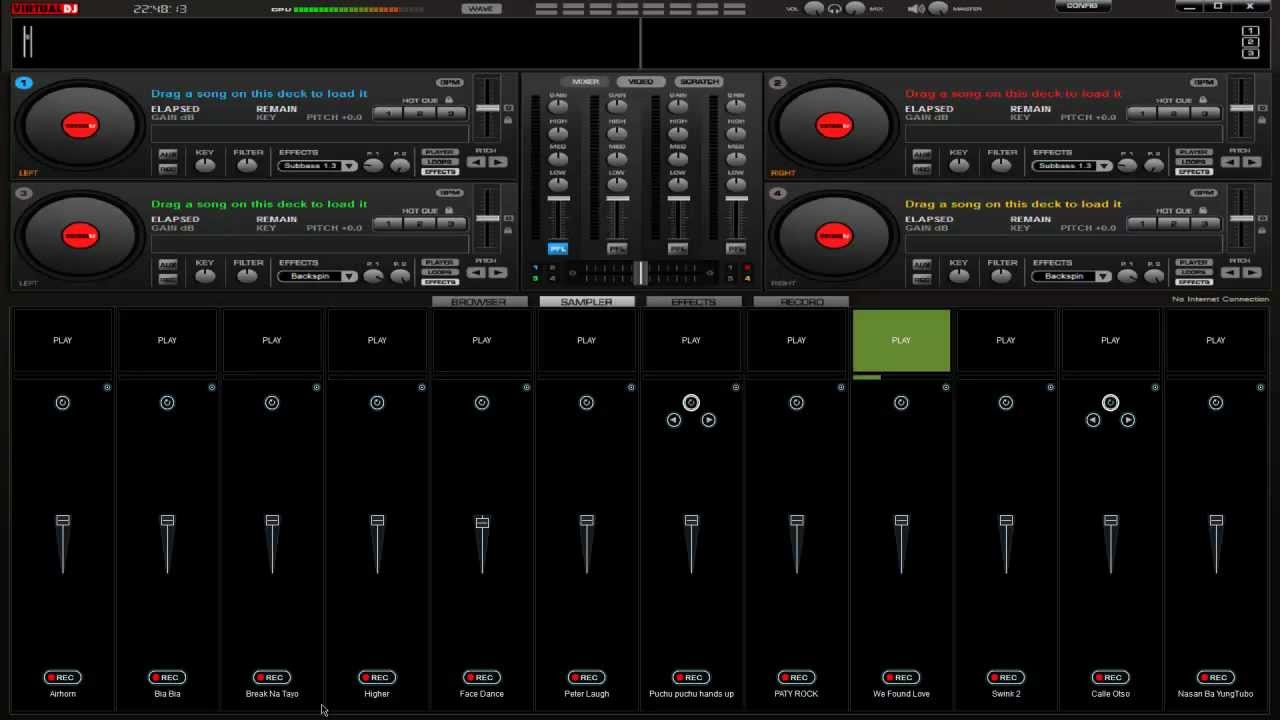
Task: Toggle deck 2 BPM button
Action: [1204, 82]
